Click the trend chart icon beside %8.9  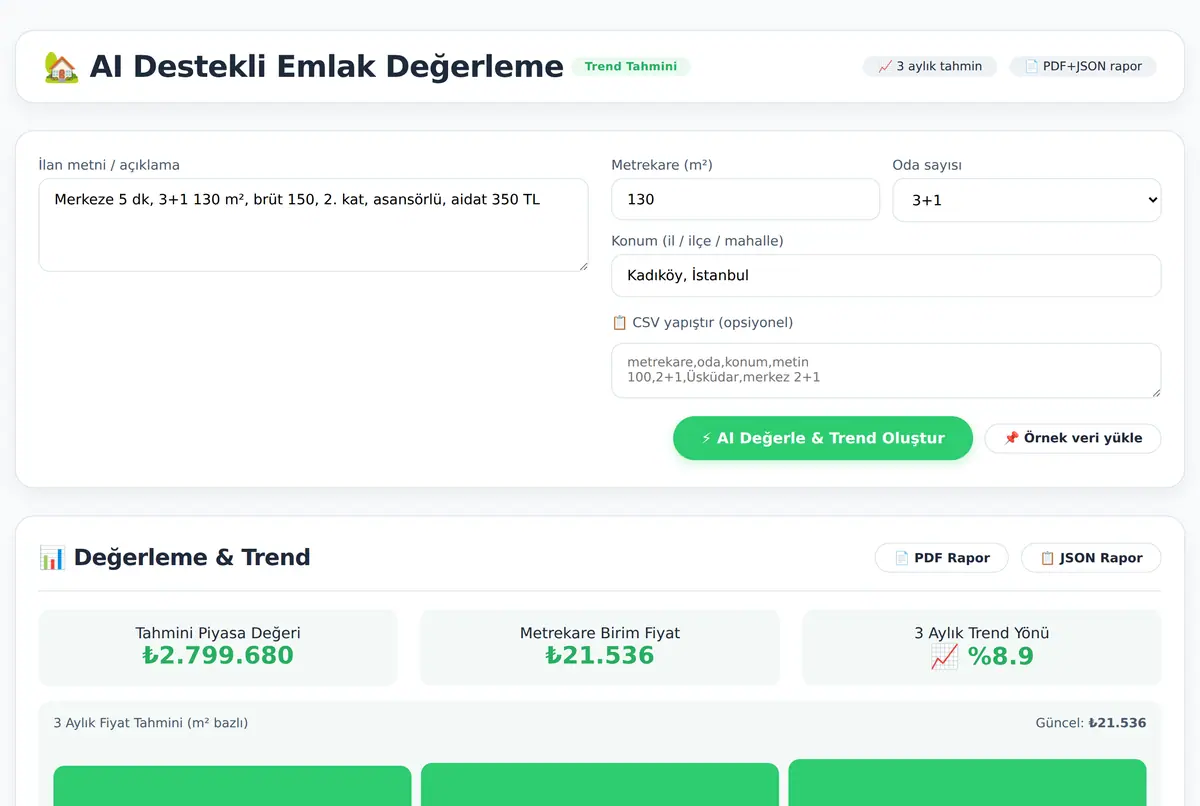945,656
